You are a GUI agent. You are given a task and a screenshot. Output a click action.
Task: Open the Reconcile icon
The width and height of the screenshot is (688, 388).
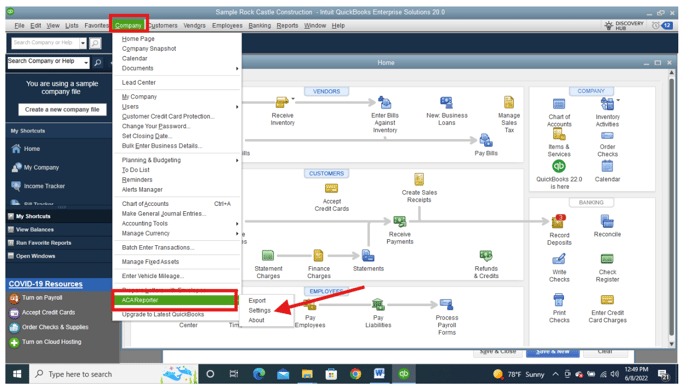[607, 221]
